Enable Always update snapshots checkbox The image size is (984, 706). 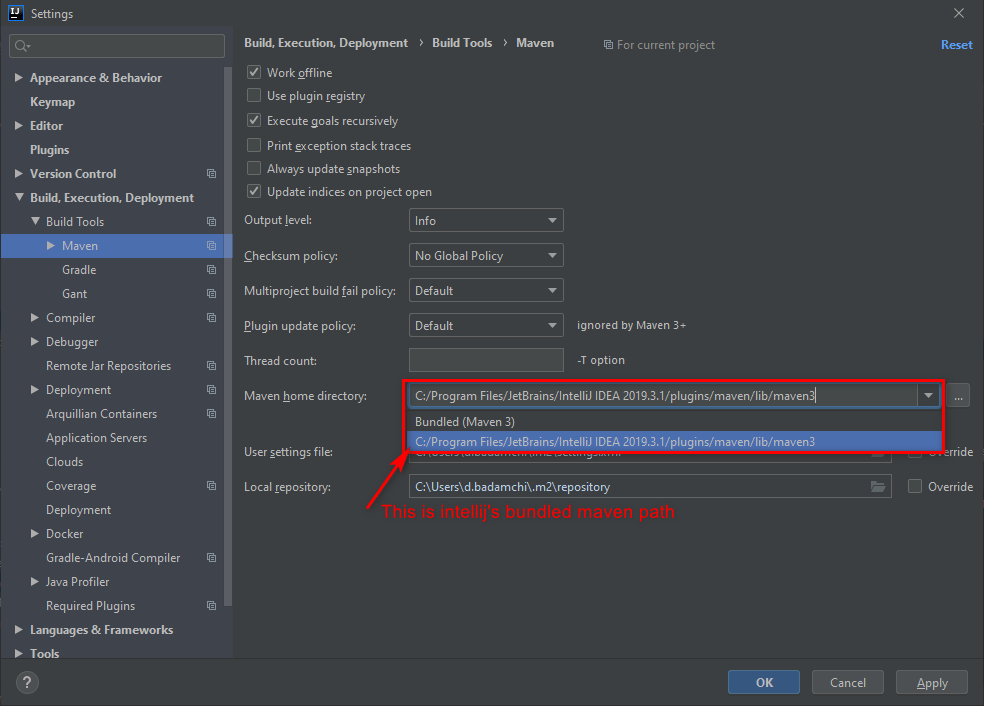254,168
